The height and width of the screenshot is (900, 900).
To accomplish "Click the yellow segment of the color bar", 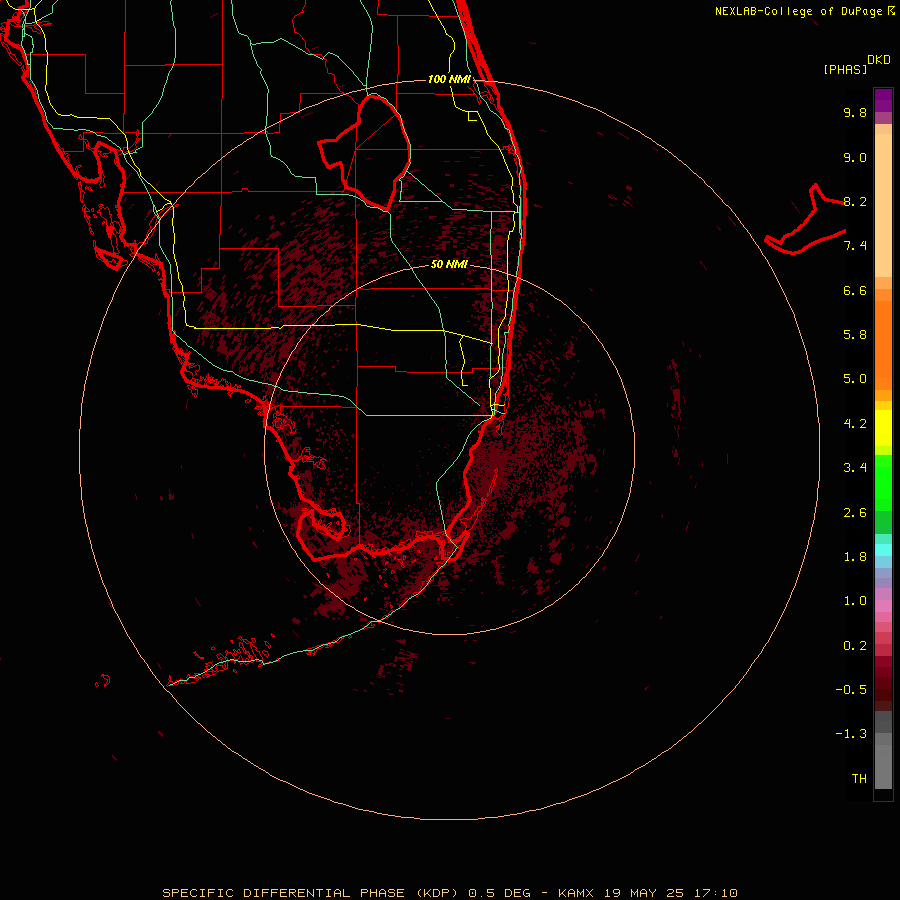I will click(x=883, y=428).
